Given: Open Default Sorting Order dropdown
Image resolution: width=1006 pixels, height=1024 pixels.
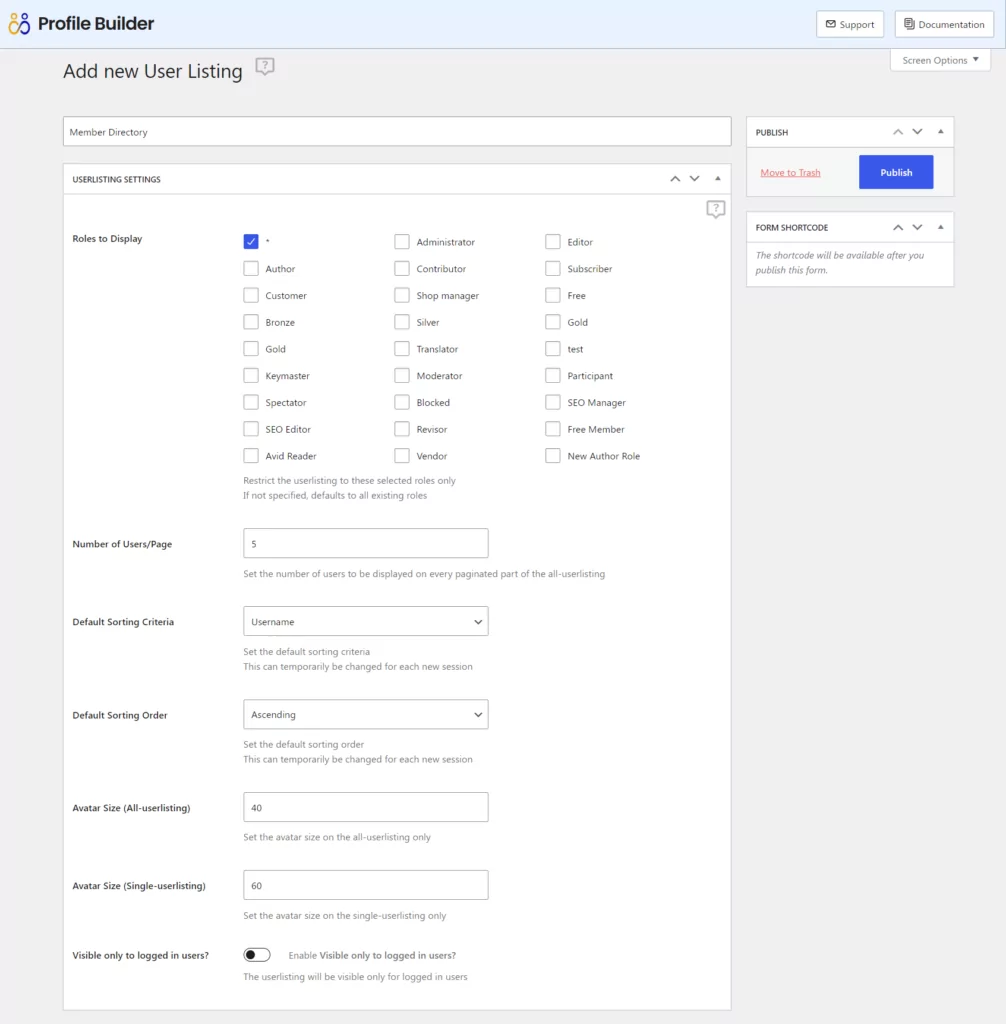Looking at the screenshot, I should click(x=366, y=714).
